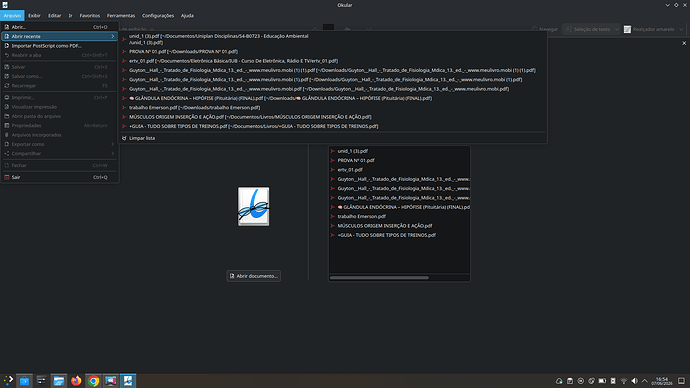Open the volume control in system tray

tap(634, 381)
